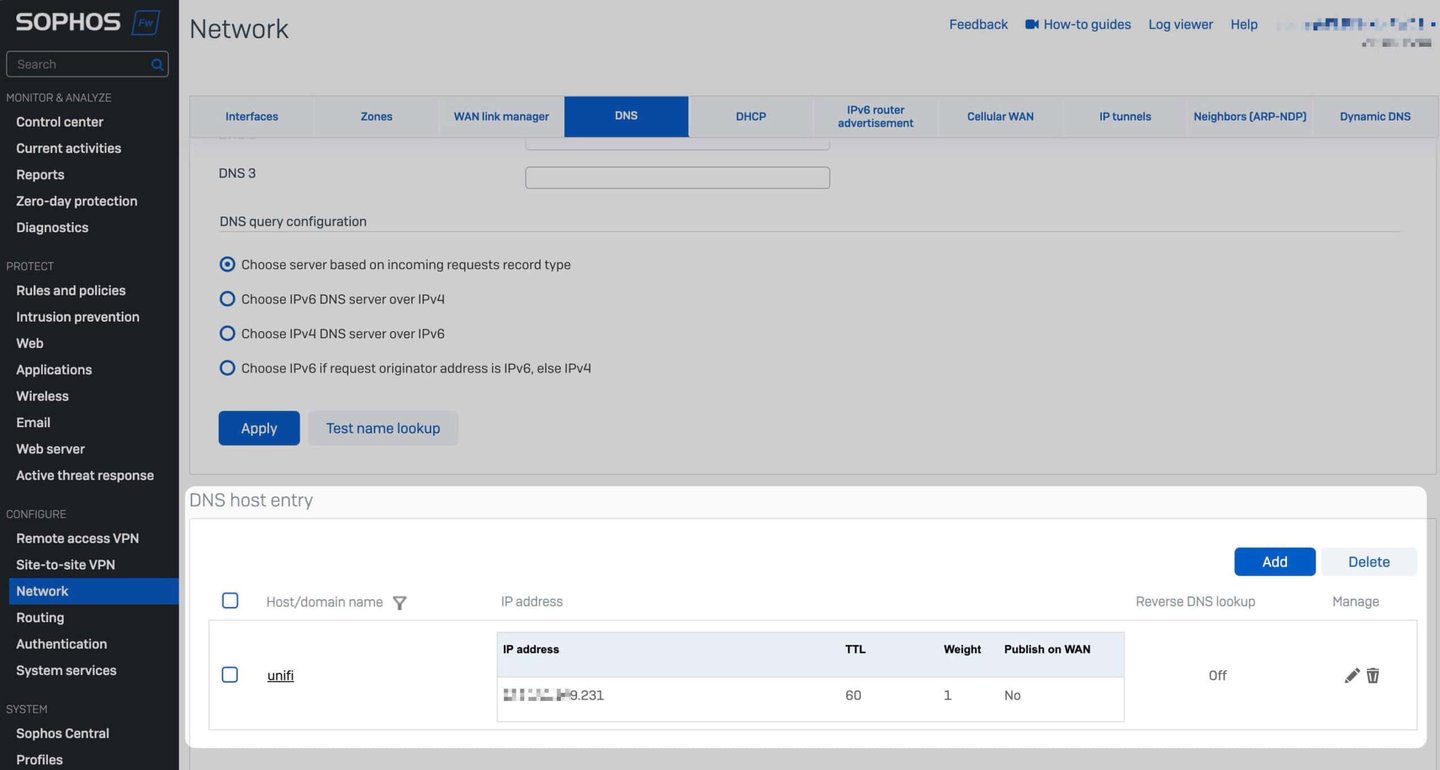Open Zero-day protection in sidebar
Viewport: 1440px width, 770px height.
77,201
